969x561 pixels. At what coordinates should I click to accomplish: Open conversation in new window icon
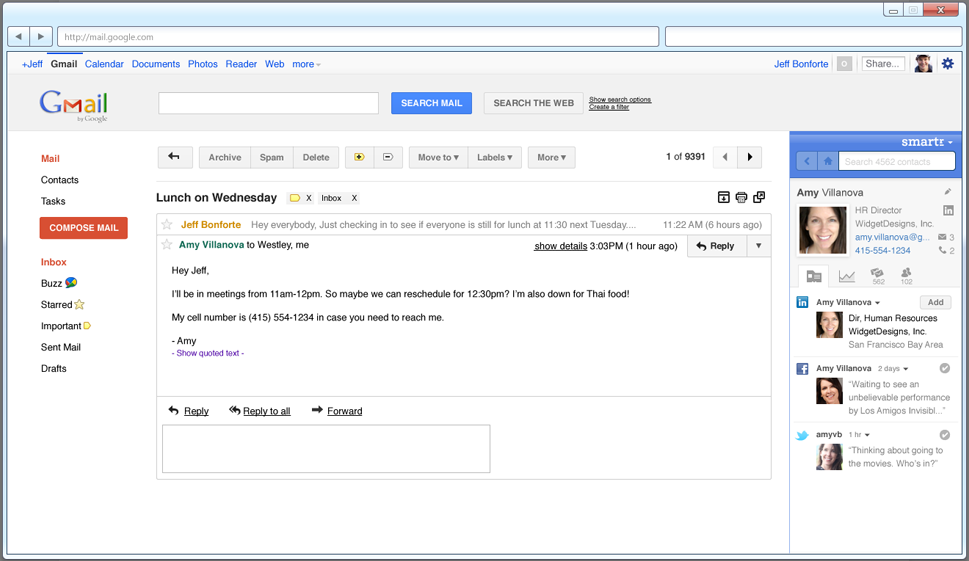[x=759, y=197]
